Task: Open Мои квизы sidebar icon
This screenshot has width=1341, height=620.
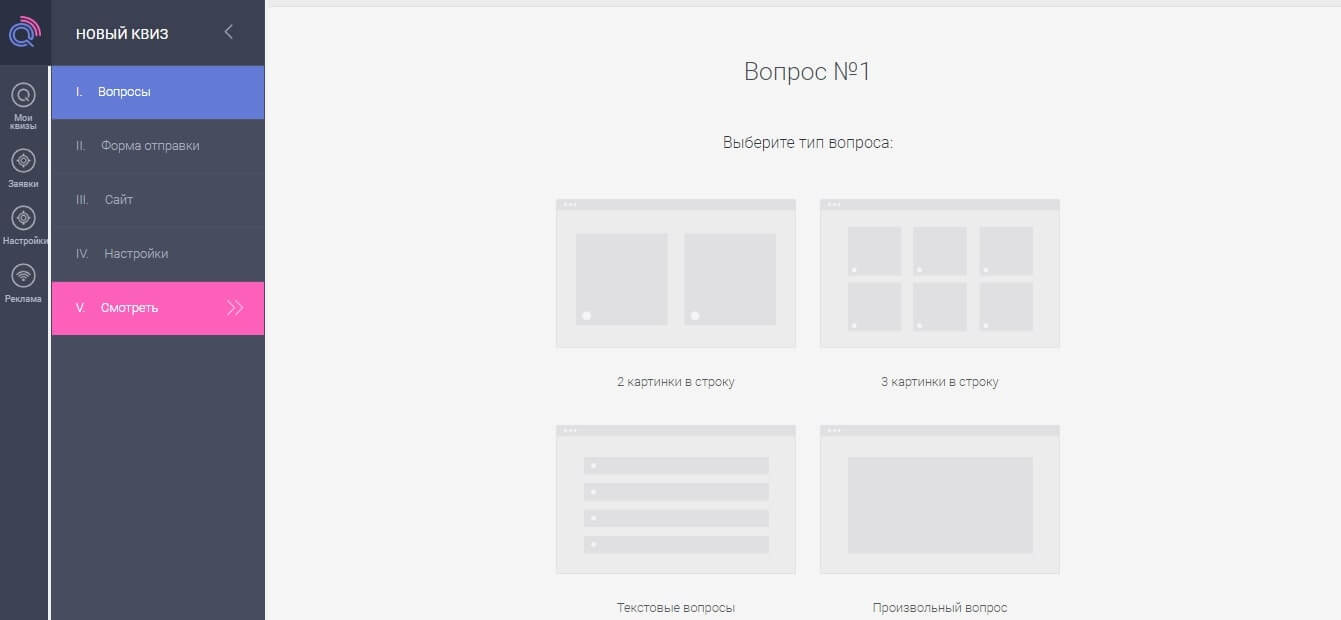Action: (23, 96)
